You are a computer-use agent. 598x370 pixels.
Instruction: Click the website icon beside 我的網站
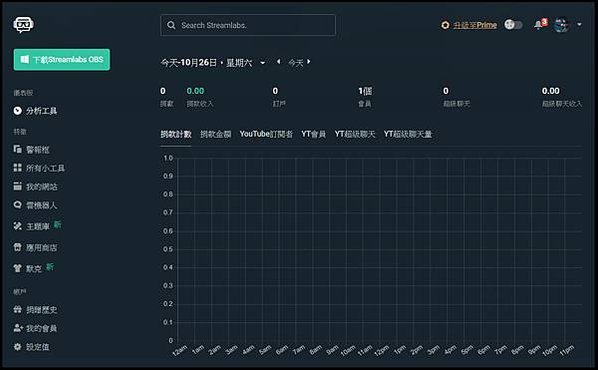click(x=18, y=186)
